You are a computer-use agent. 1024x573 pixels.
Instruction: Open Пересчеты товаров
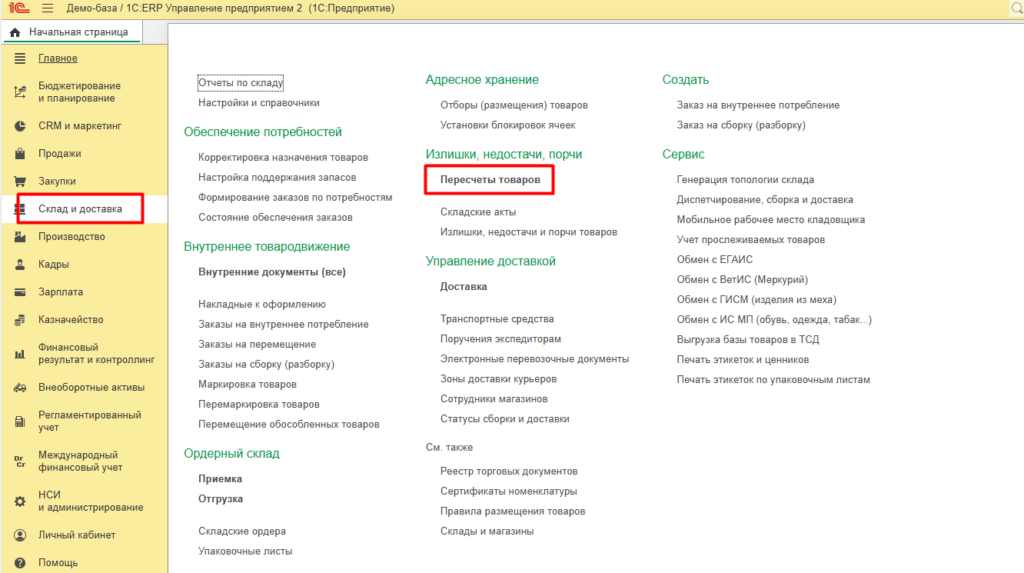(490, 180)
